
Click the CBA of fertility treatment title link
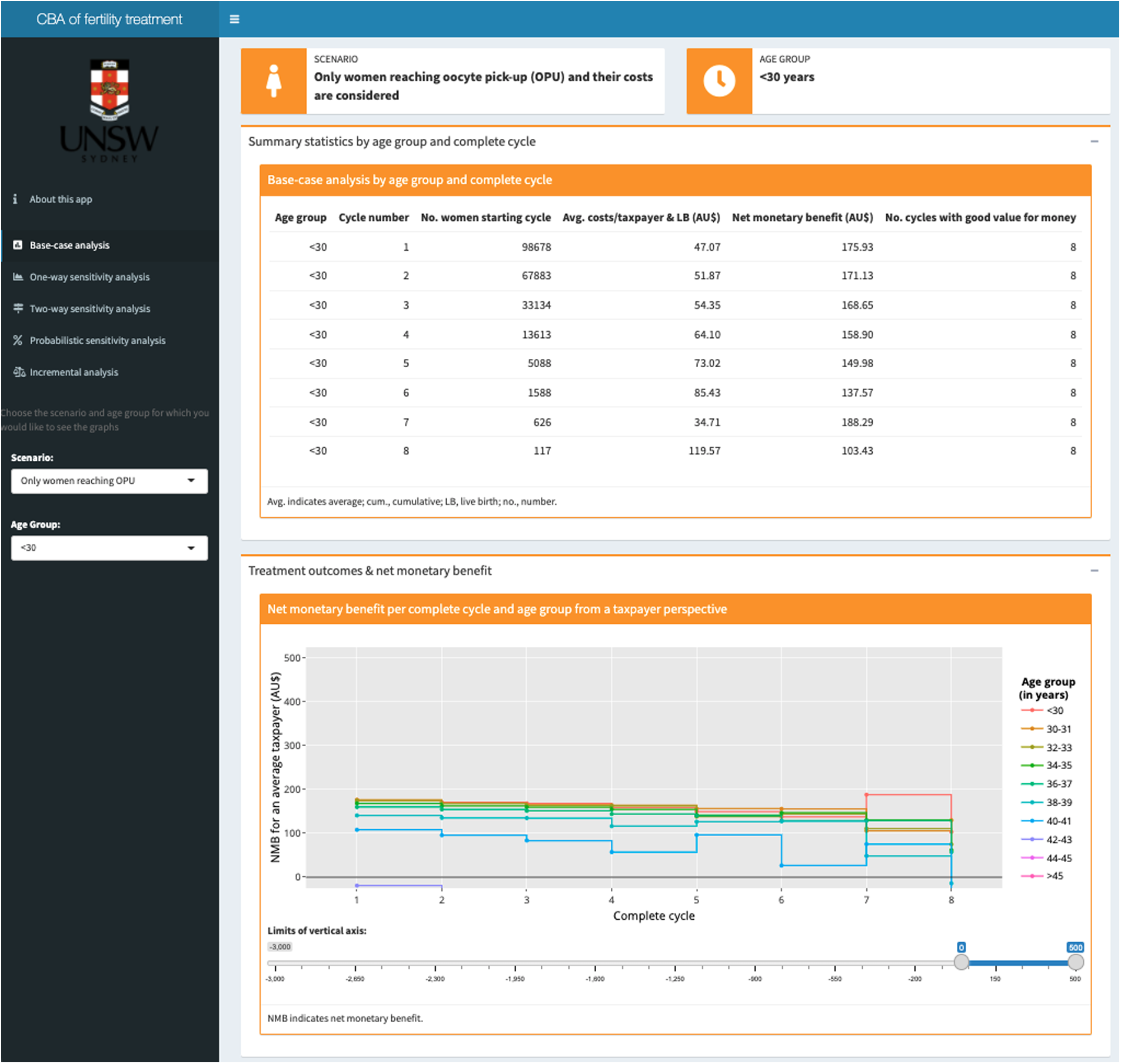(109, 19)
